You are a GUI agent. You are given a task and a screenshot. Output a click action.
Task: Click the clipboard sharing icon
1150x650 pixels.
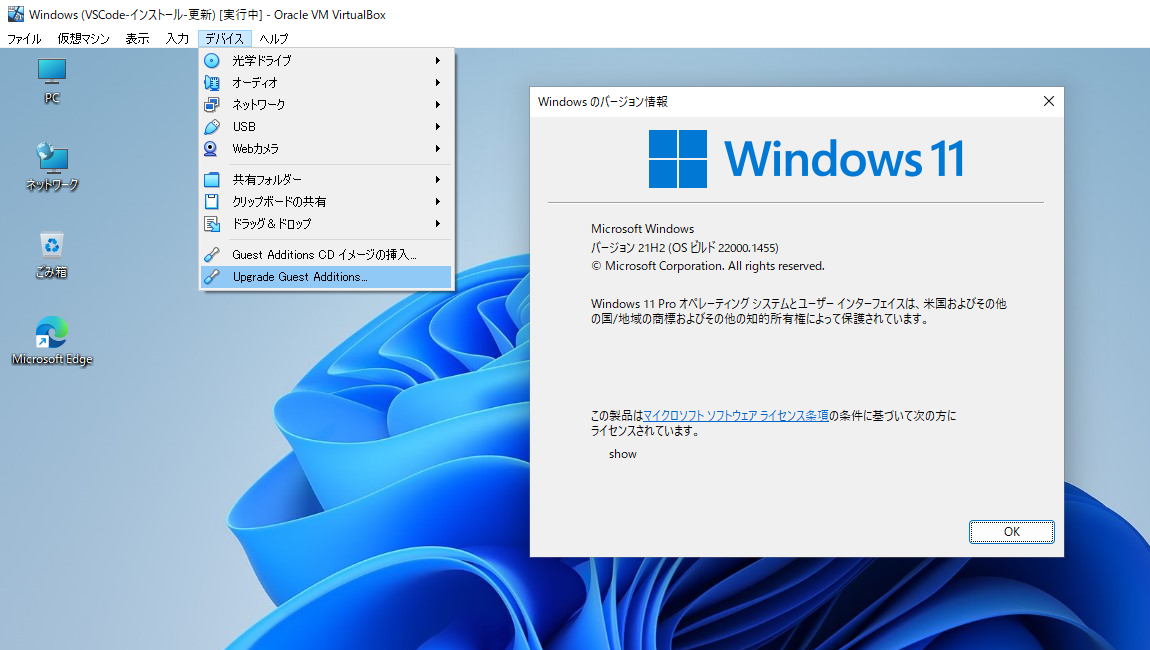point(211,202)
